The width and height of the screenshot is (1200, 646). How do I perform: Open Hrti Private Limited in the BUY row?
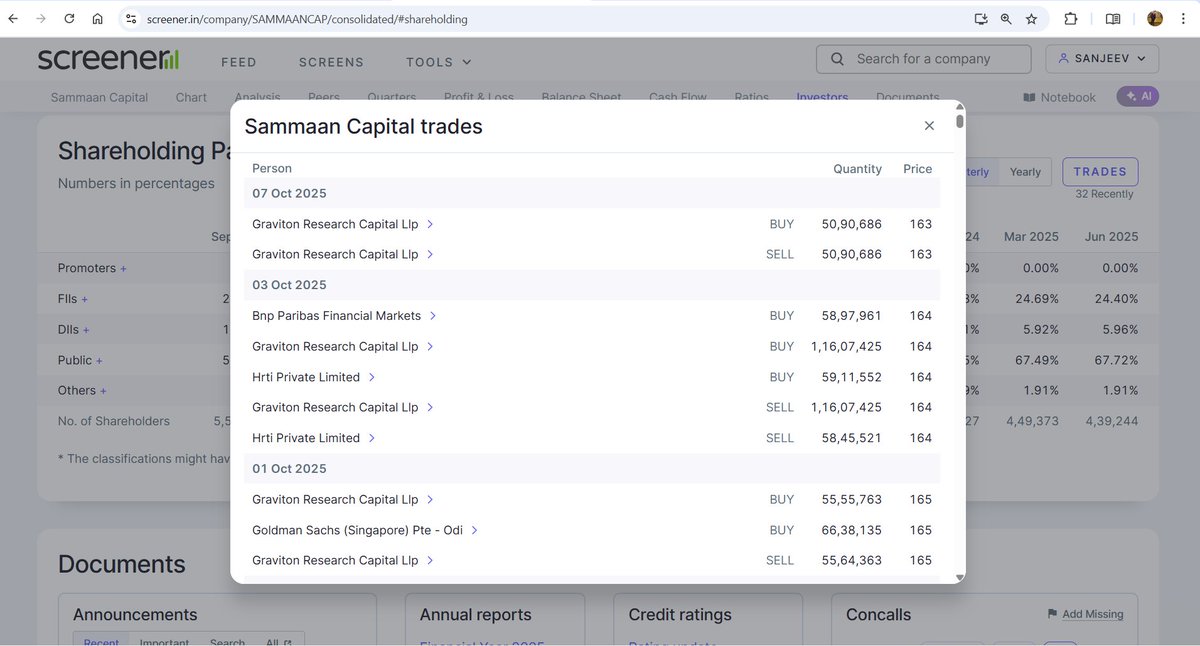pos(314,377)
